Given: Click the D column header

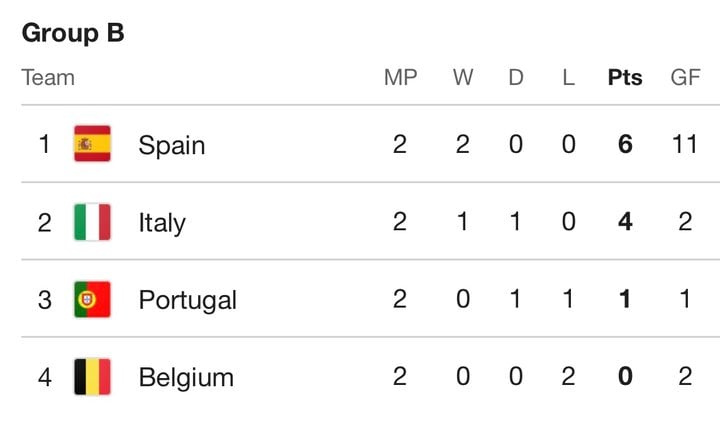Looking at the screenshot, I should tap(516, 77).
